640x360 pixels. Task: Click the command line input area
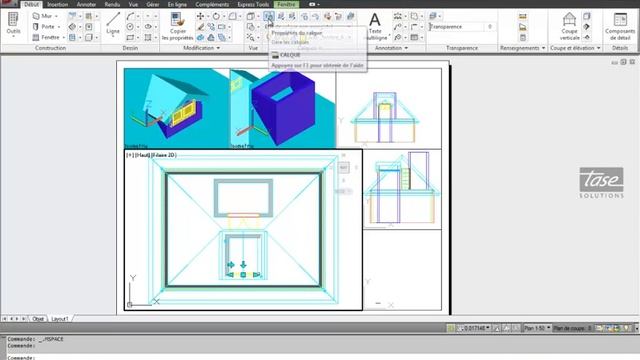(x=322, y=358)
